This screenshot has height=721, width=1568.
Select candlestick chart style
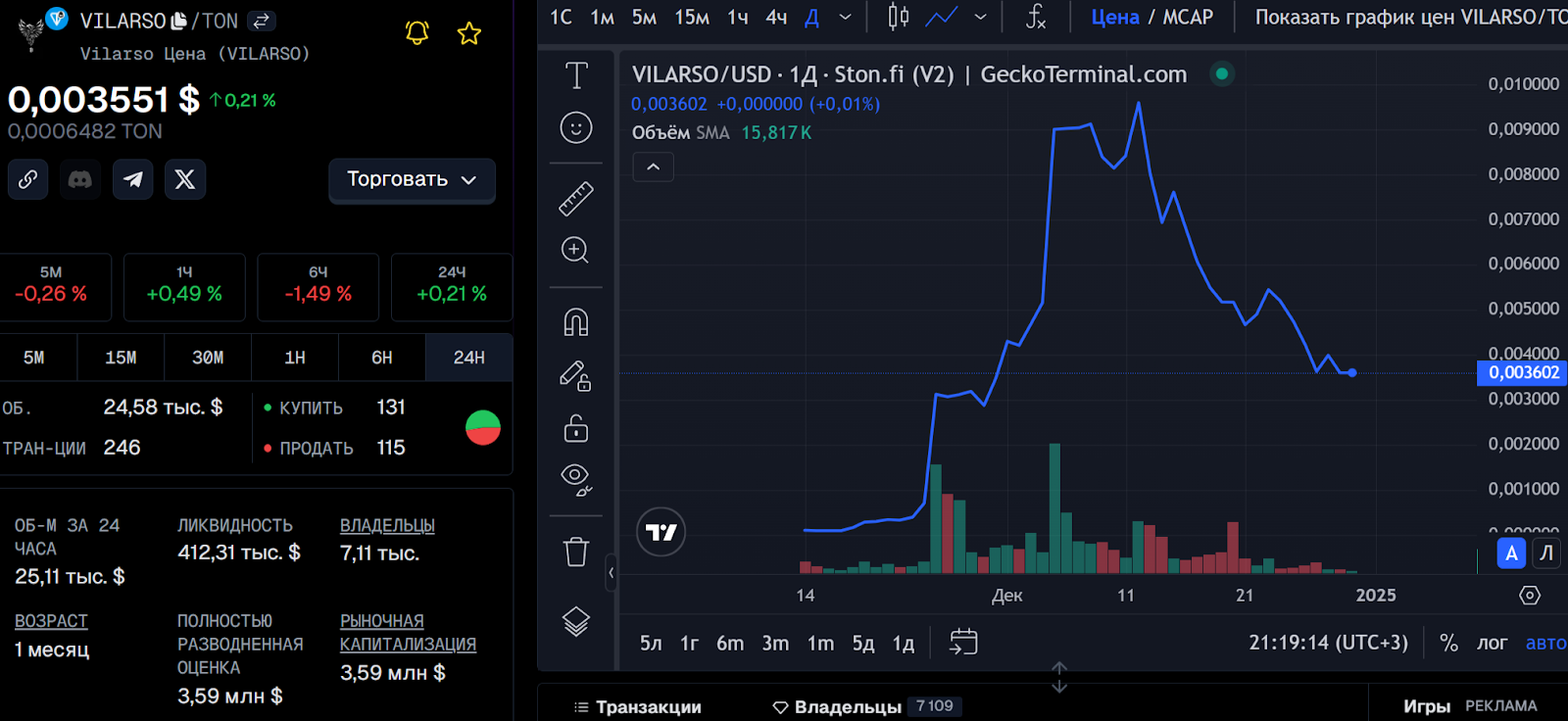pos(899,17)
